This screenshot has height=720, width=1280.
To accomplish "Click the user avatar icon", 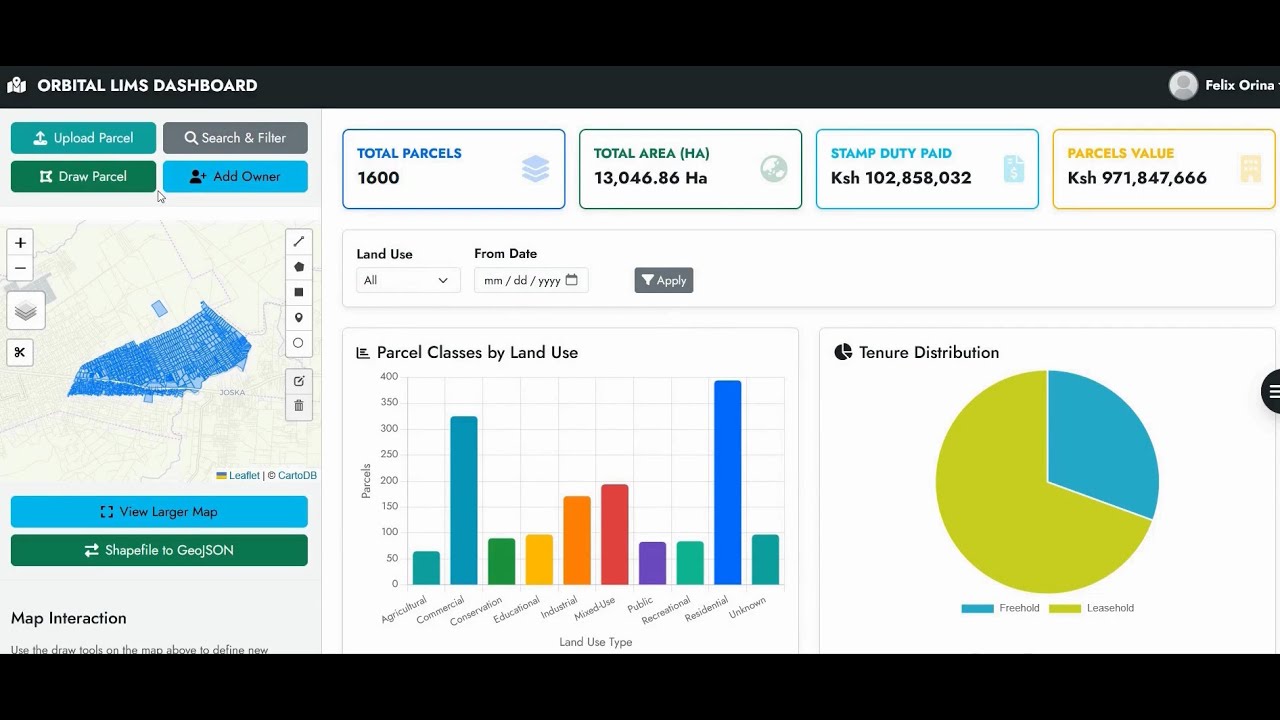I will coord(1183,85).
